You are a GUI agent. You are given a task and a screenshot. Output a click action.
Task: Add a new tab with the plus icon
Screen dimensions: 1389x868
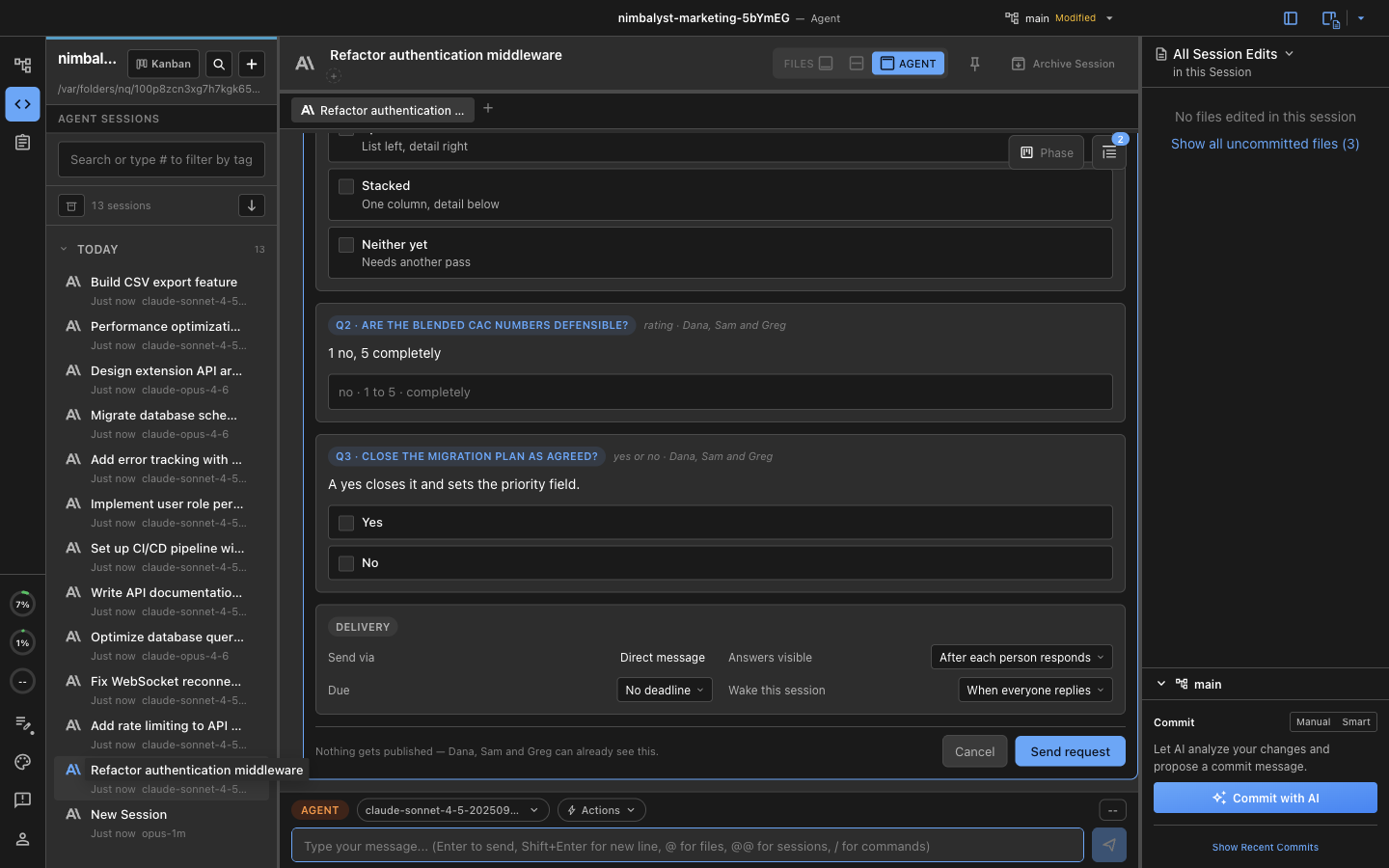tap(488, 108)
